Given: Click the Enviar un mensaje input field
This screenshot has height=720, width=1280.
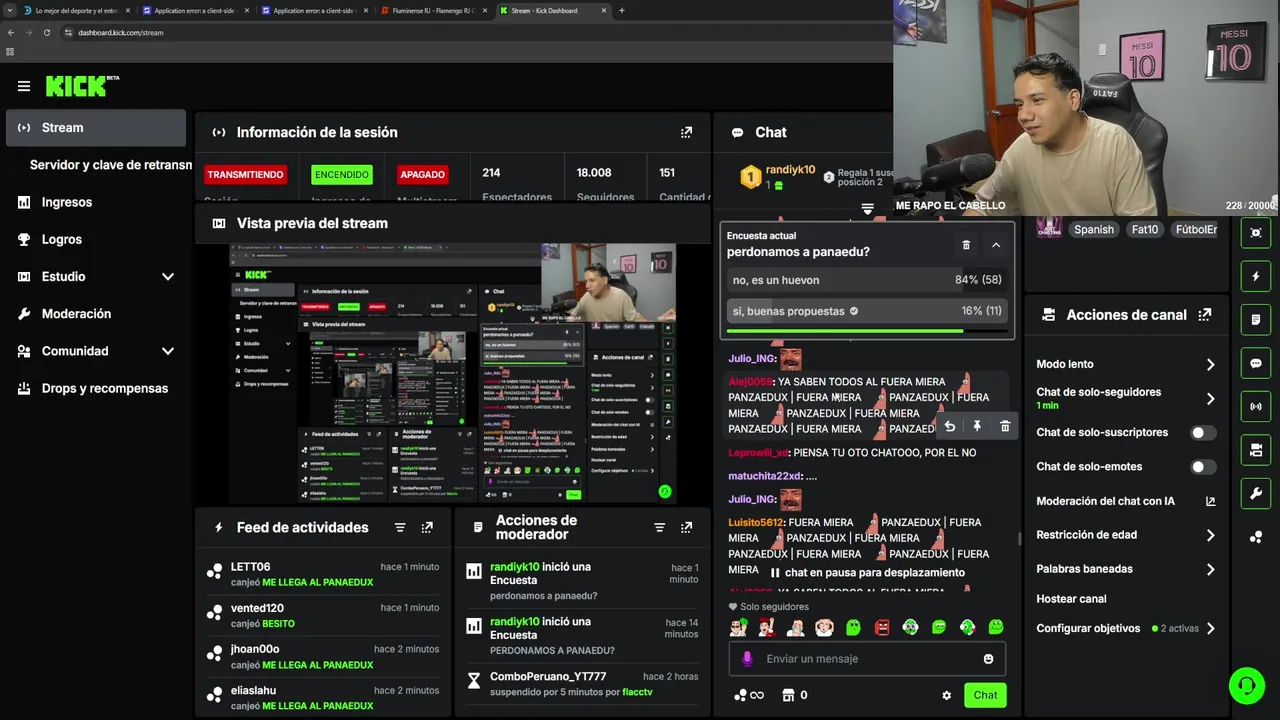Looking at the screenshot, I should [x=866, y=658].
